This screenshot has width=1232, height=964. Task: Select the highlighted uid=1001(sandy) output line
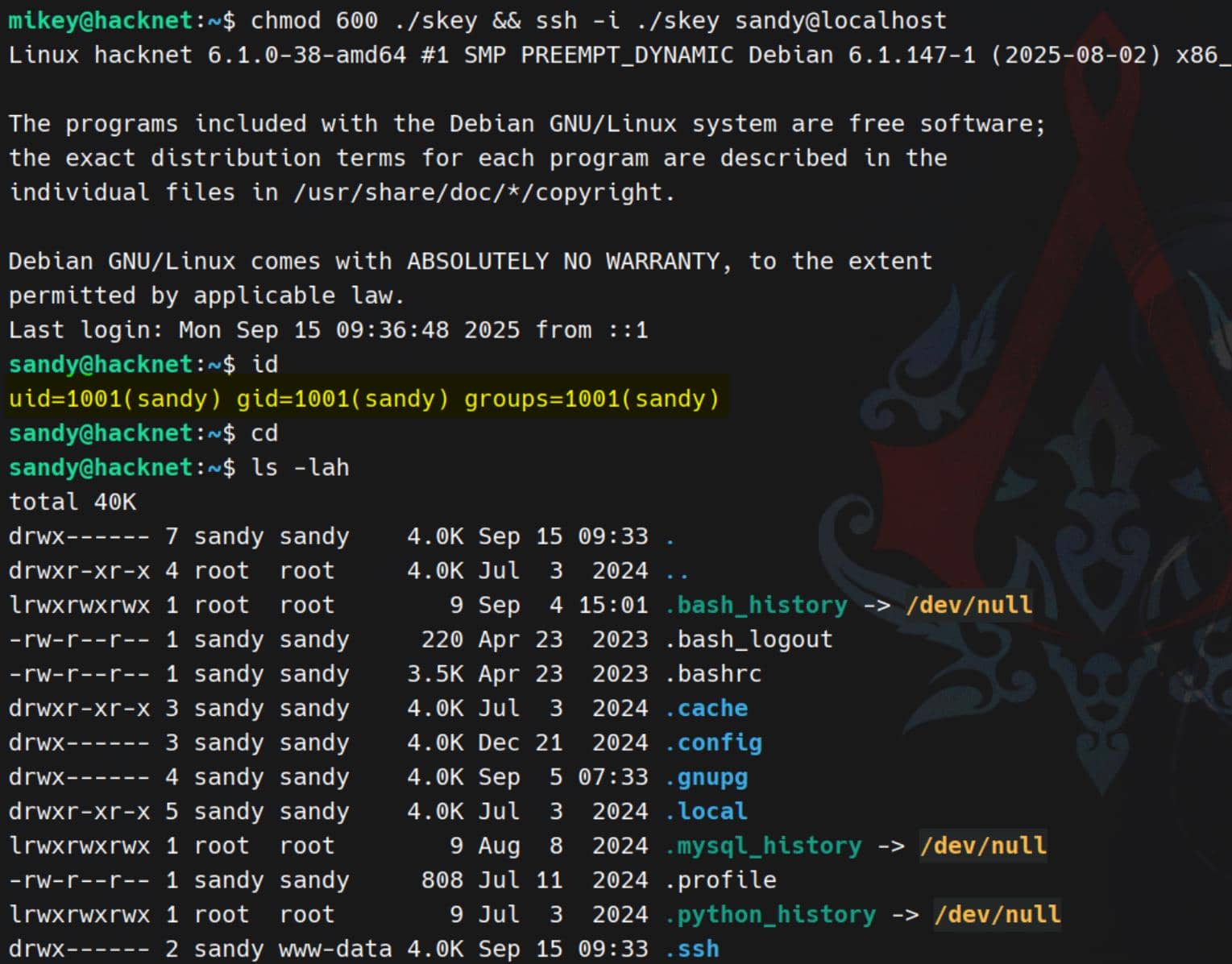tap(363, 398)
